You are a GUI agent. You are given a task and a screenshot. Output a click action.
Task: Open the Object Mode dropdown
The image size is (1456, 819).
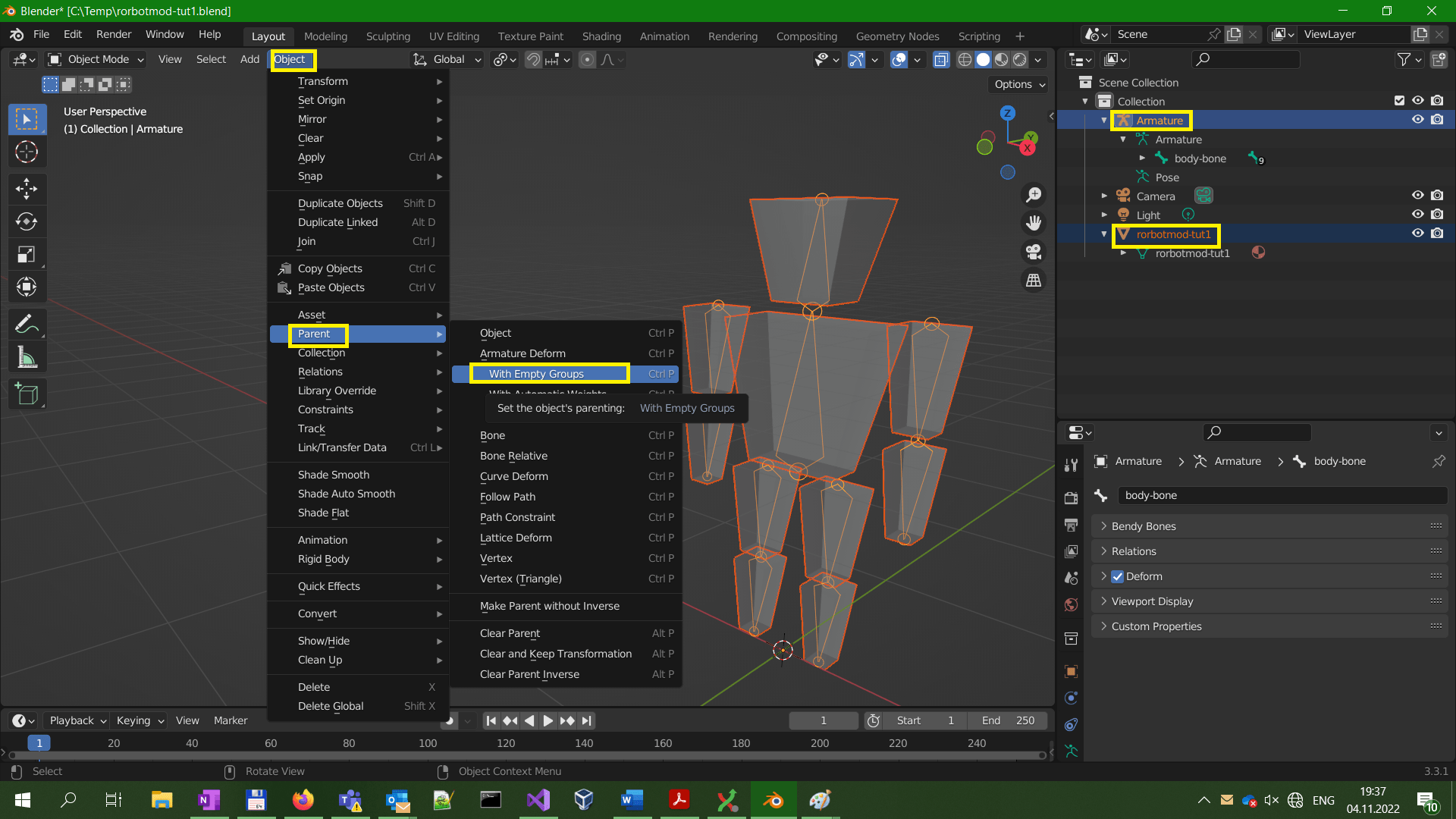[95, 59]
